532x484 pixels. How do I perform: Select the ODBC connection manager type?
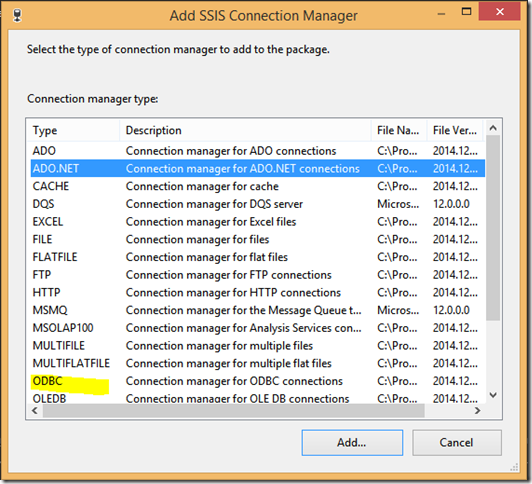(258, 381)
